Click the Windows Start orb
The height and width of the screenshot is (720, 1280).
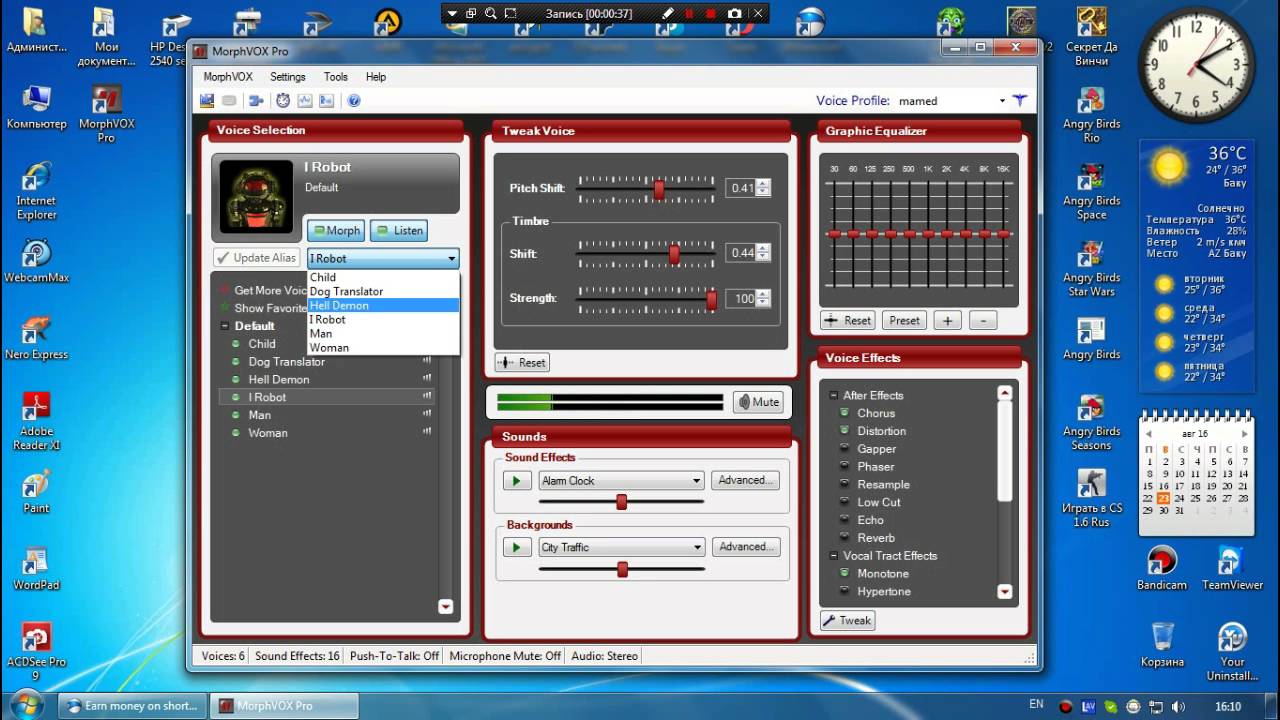point(27,705)
